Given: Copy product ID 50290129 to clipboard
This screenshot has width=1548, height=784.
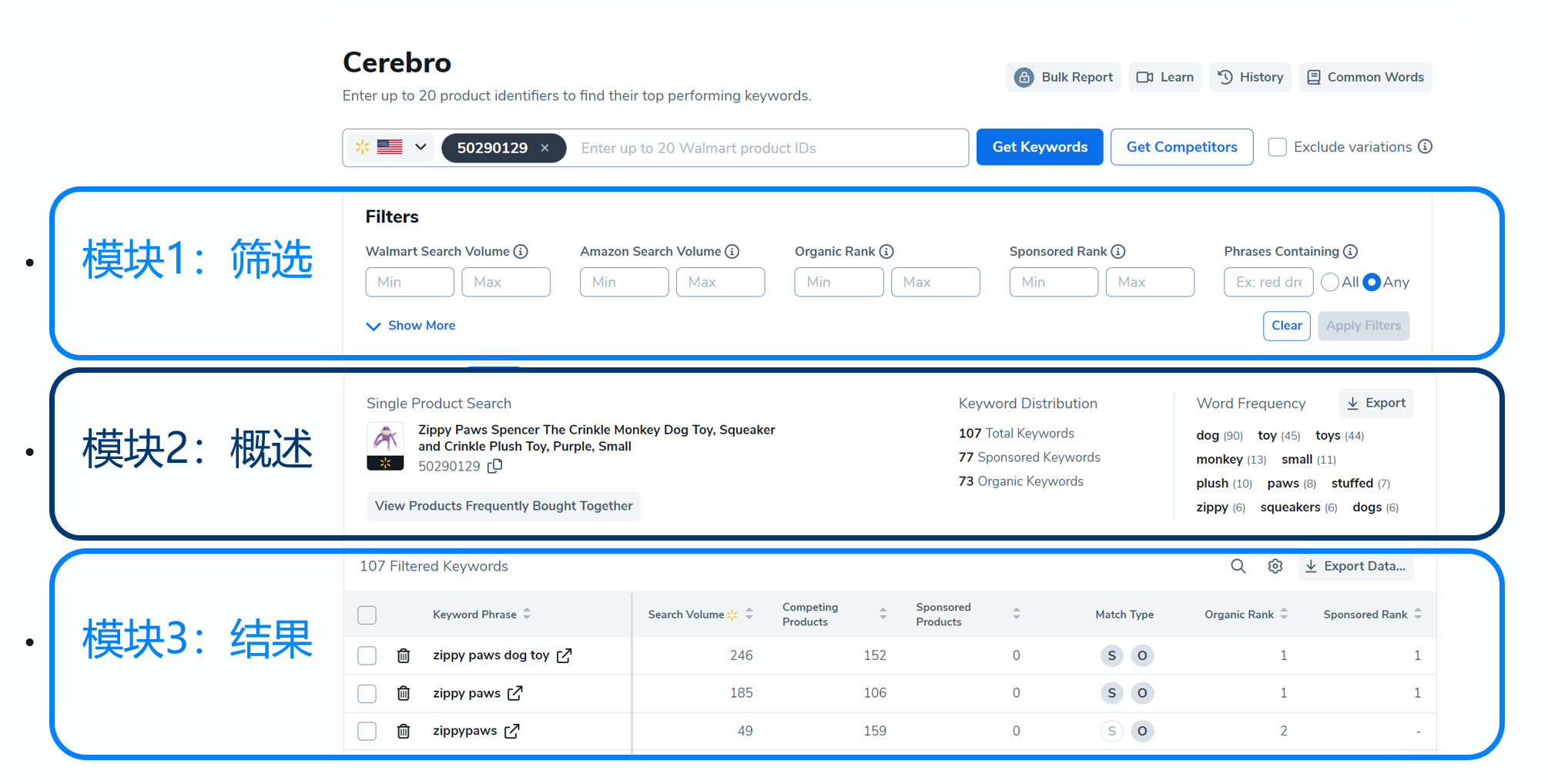Looking at the screenshot, I should pyautogui.click(x=495, y=466).
